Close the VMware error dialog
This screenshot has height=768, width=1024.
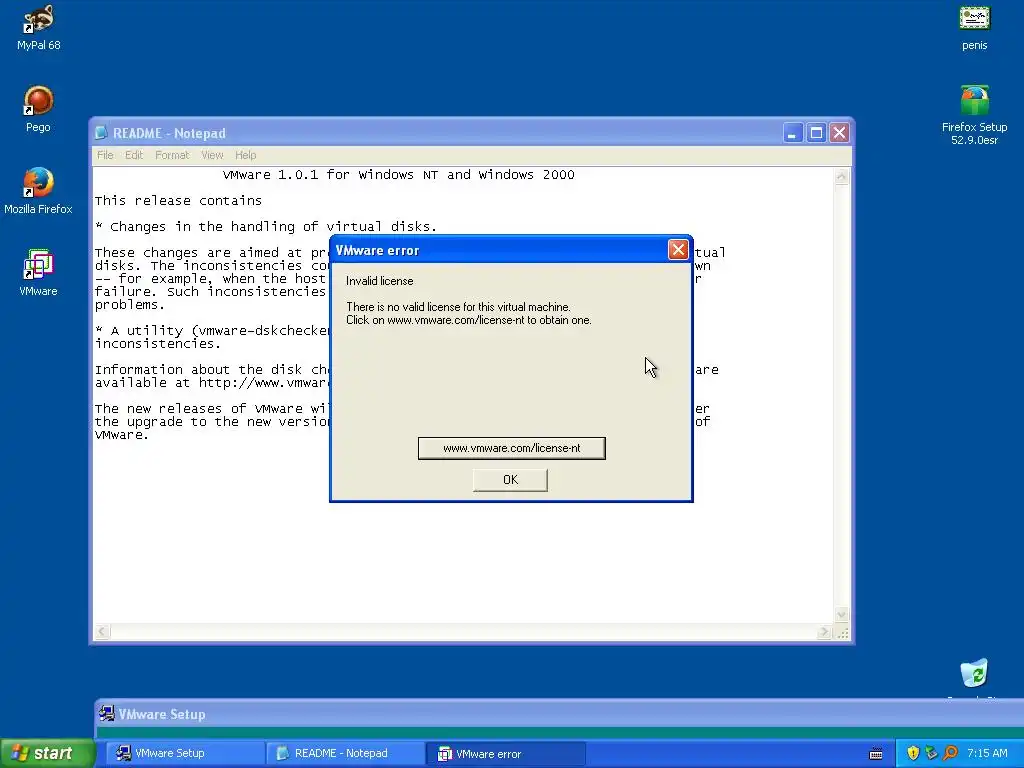click(678, 249)
